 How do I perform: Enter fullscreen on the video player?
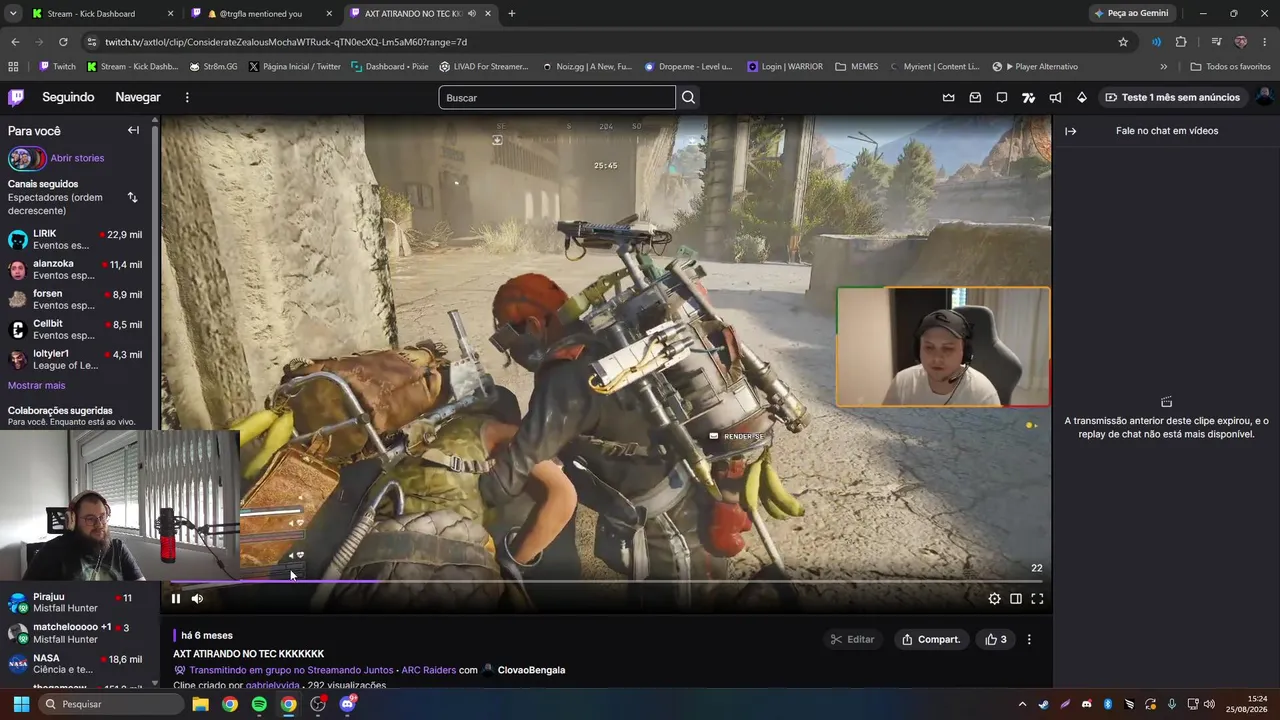tap(1037, 599)
